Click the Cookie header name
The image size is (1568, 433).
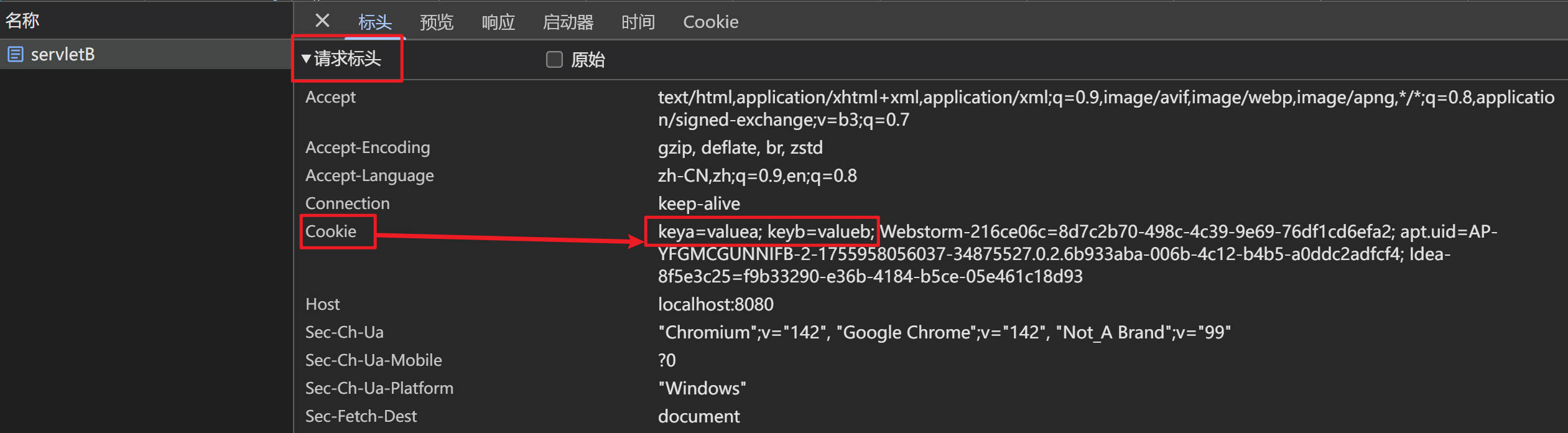tap(331, 231)
